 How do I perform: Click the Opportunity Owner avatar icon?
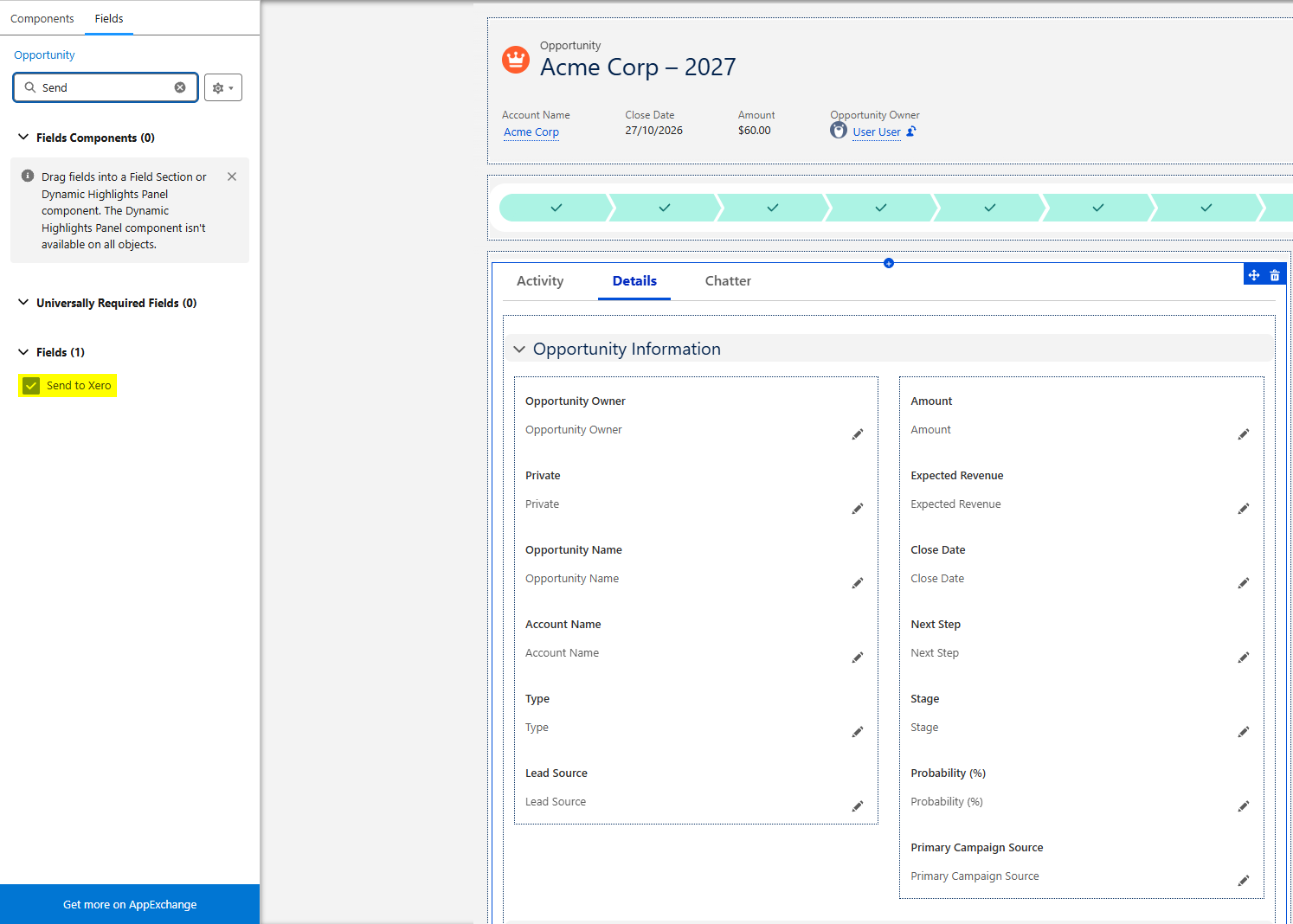point(839,131)
